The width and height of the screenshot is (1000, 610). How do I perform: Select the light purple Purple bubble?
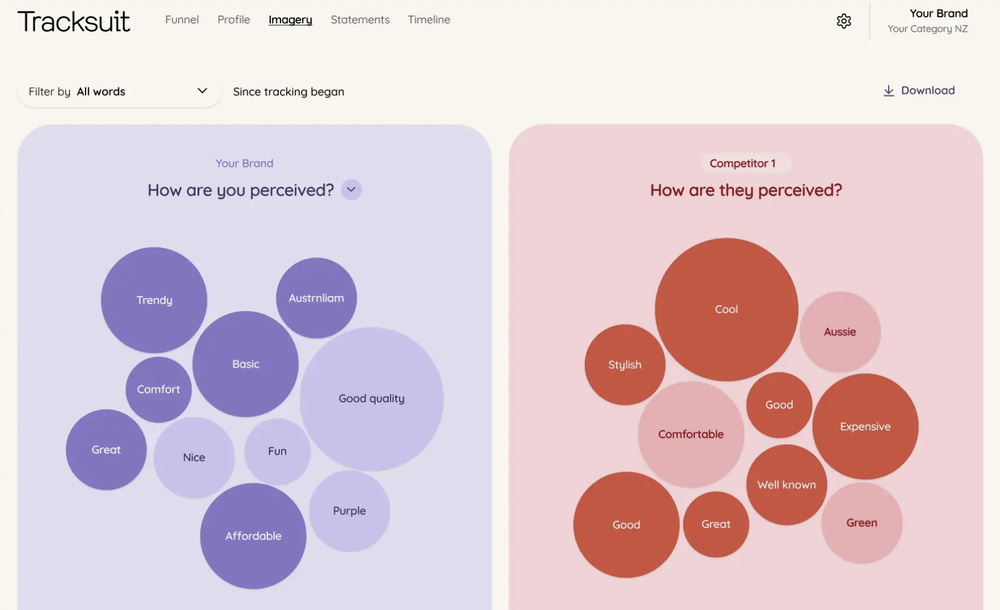pos(349,511)
